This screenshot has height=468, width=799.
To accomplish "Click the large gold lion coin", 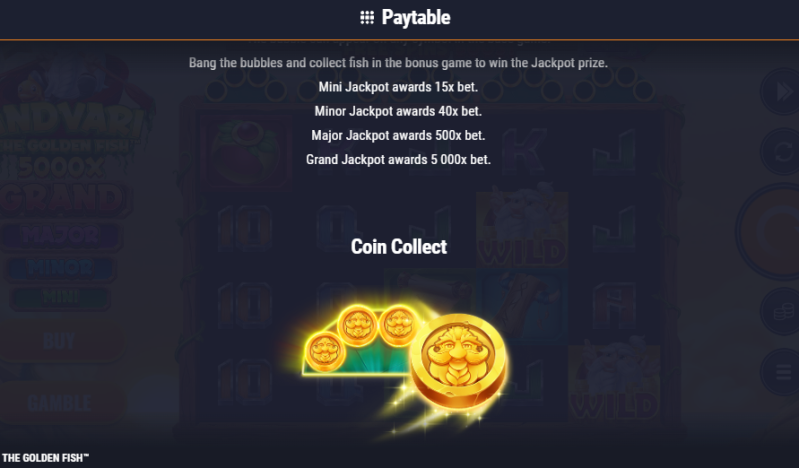I will tap(459, 361).
